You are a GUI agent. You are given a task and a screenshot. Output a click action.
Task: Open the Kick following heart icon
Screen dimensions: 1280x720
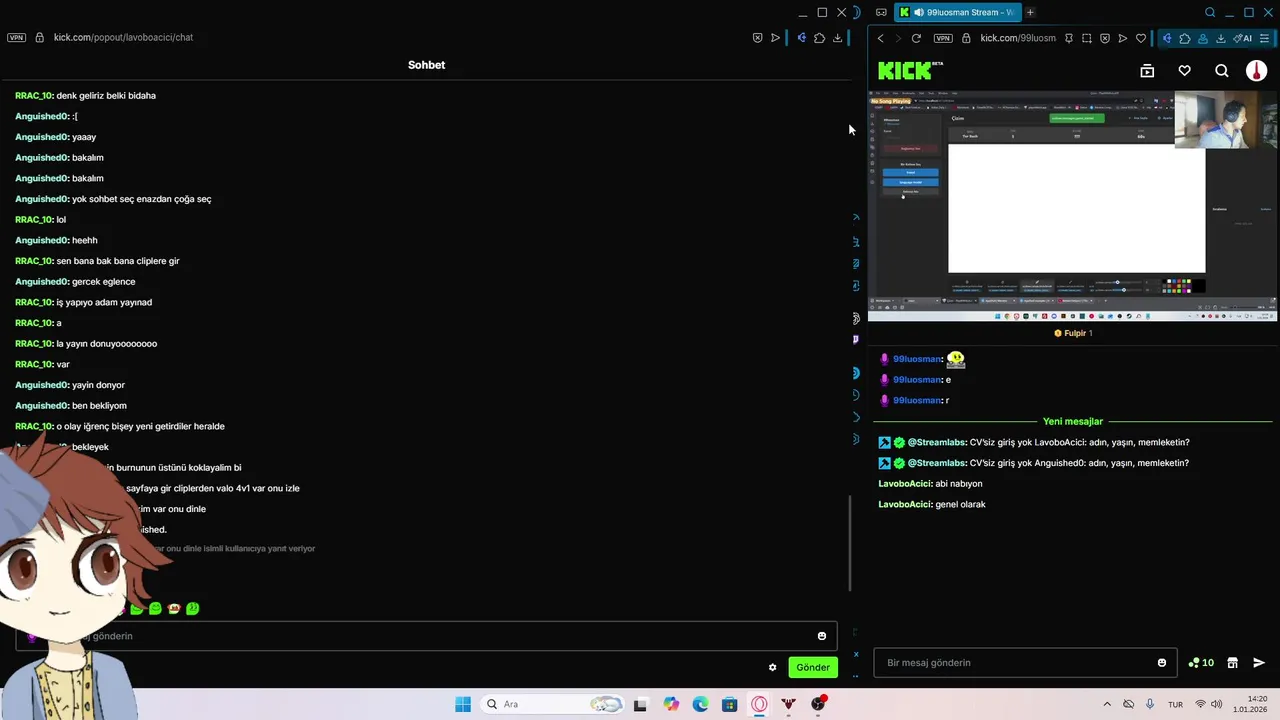tap(1184, 71)
